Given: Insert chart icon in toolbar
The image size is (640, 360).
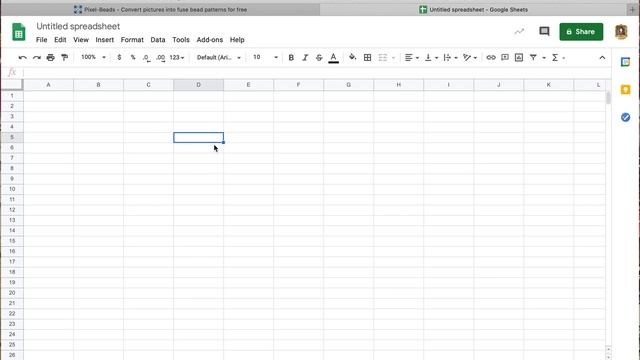Looking at the screenshot, I should pos(519,58).
